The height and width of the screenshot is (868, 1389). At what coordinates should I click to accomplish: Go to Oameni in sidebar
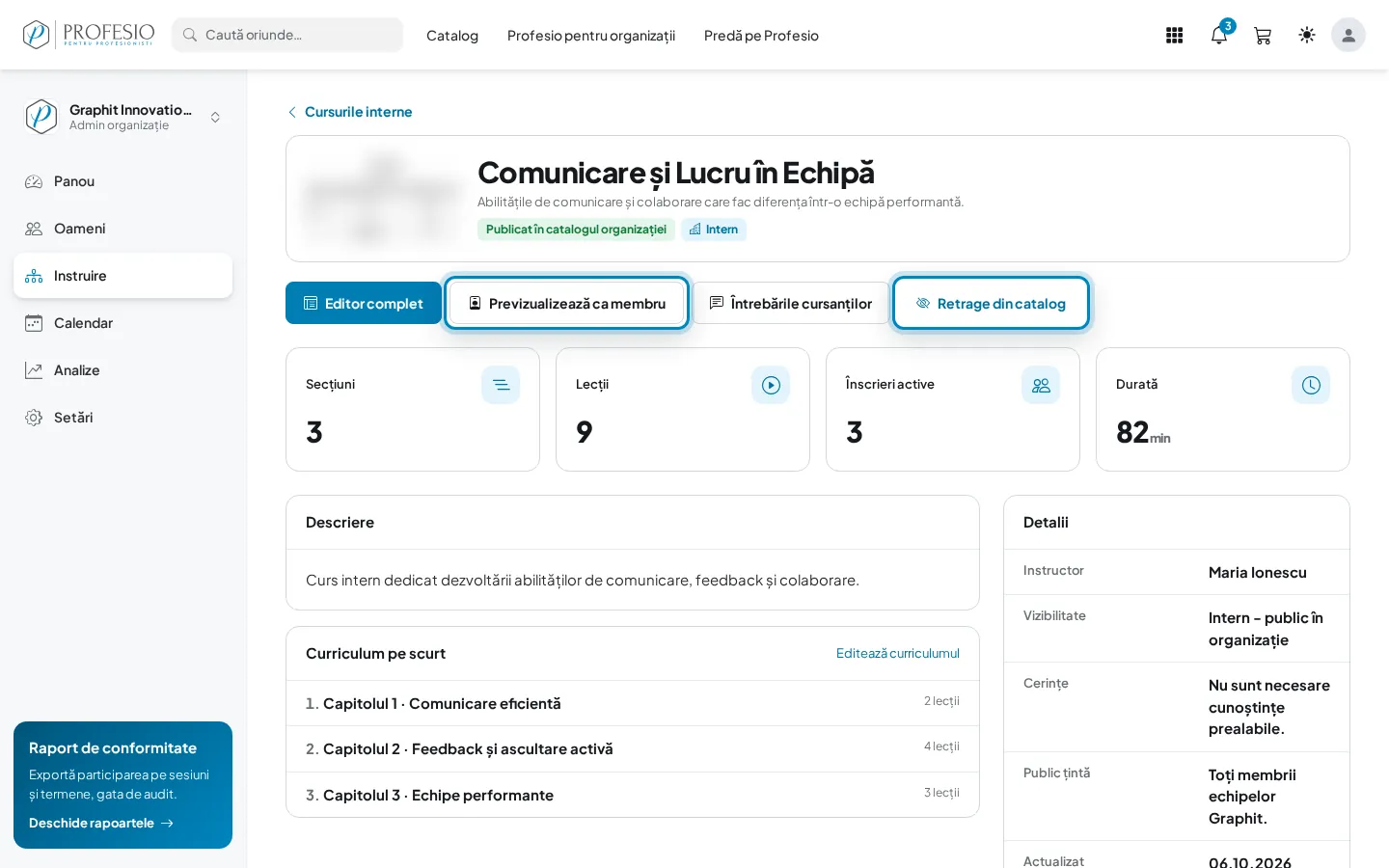coord(123,229)
